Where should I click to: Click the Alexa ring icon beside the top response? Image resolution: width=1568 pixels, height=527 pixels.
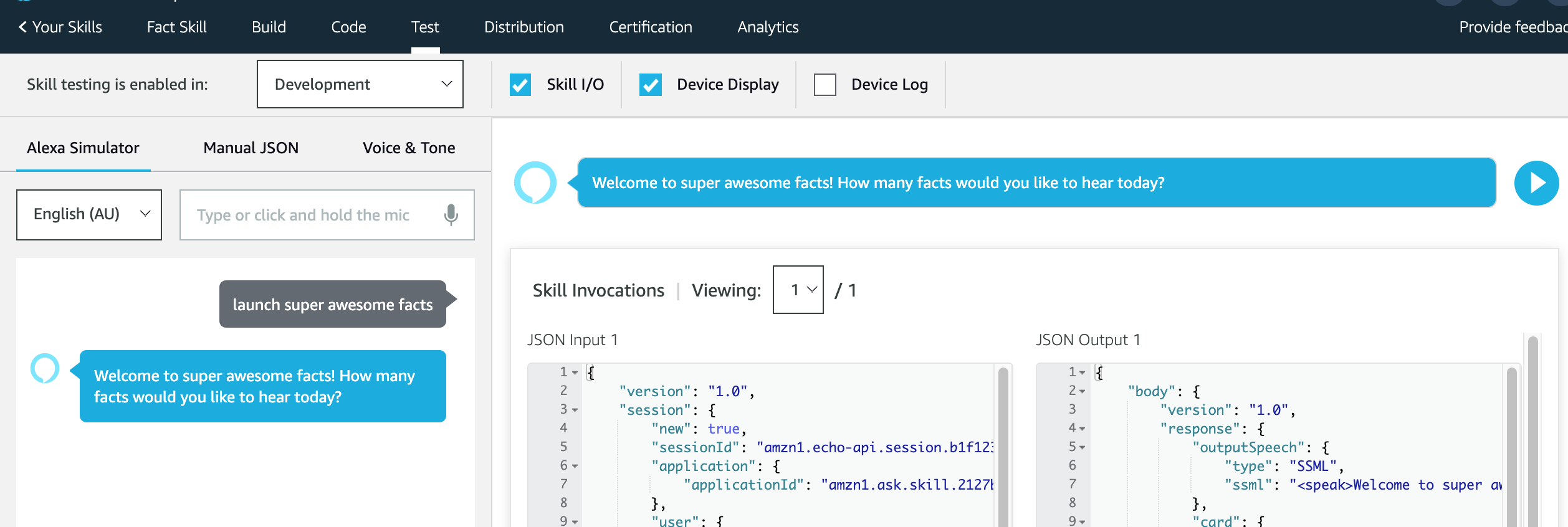[535, 183]
